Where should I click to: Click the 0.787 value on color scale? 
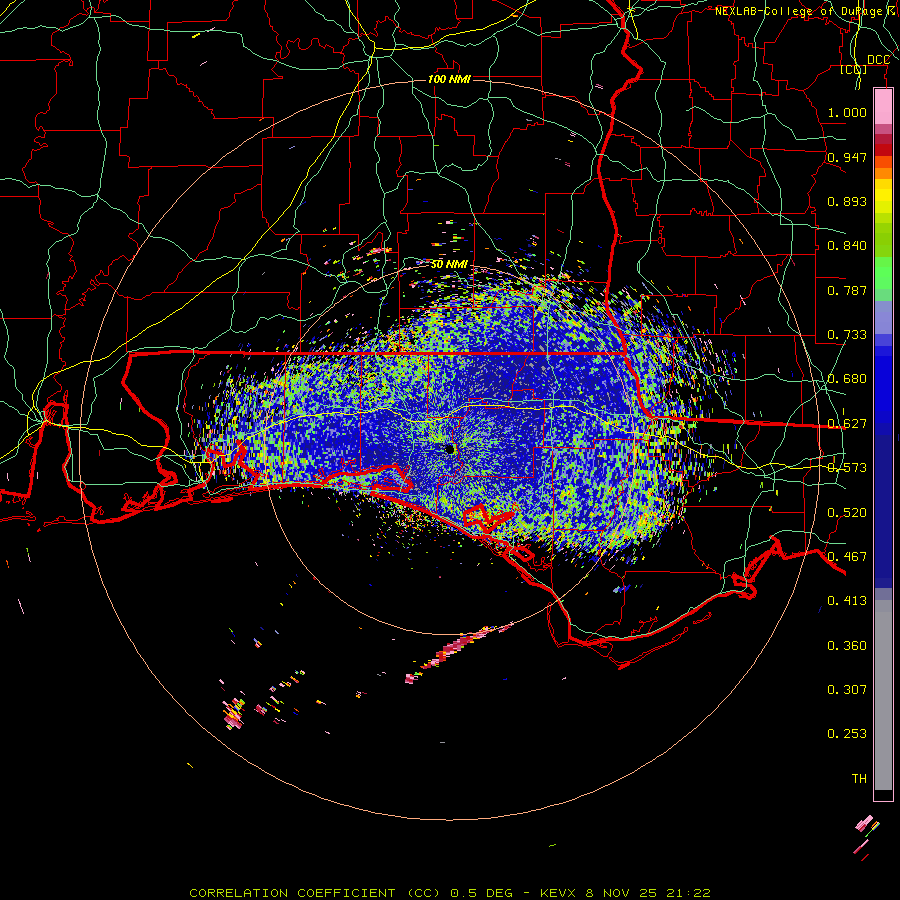(x=847, y=290)
